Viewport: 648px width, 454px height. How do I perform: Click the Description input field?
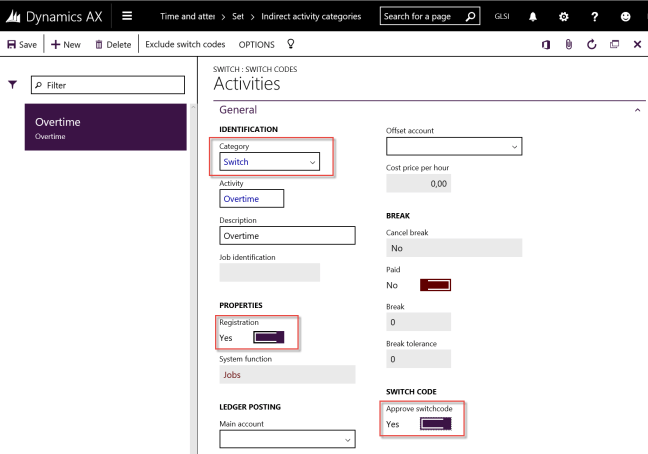click(x=287, y=236)
